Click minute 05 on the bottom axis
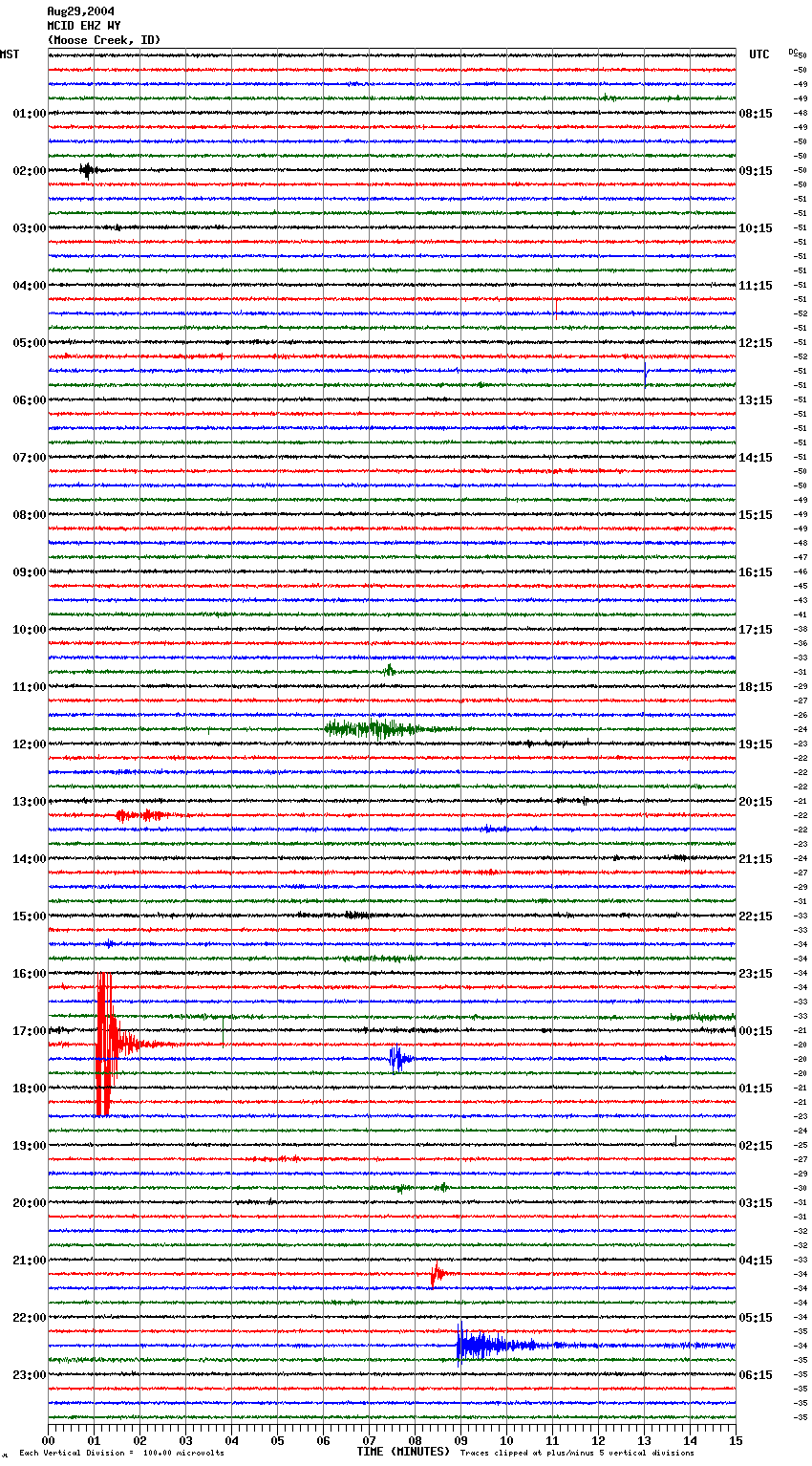Screen dimensions: 812x1466 click(x=278, y=1440)
